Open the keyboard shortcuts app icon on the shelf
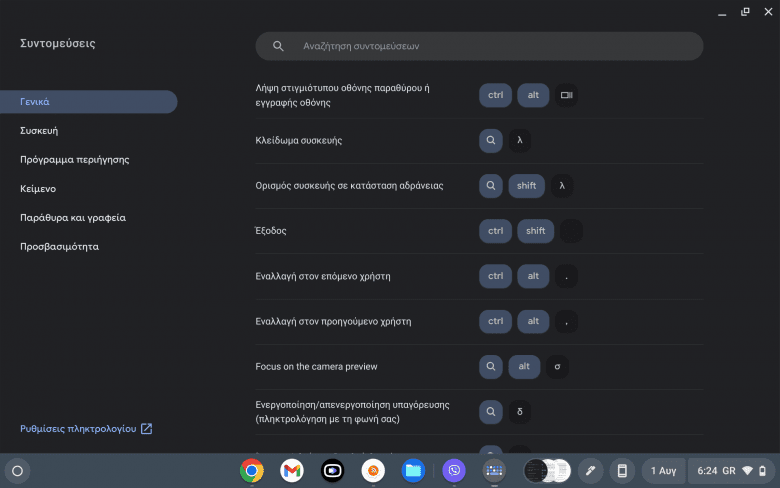 pos(494,470)
